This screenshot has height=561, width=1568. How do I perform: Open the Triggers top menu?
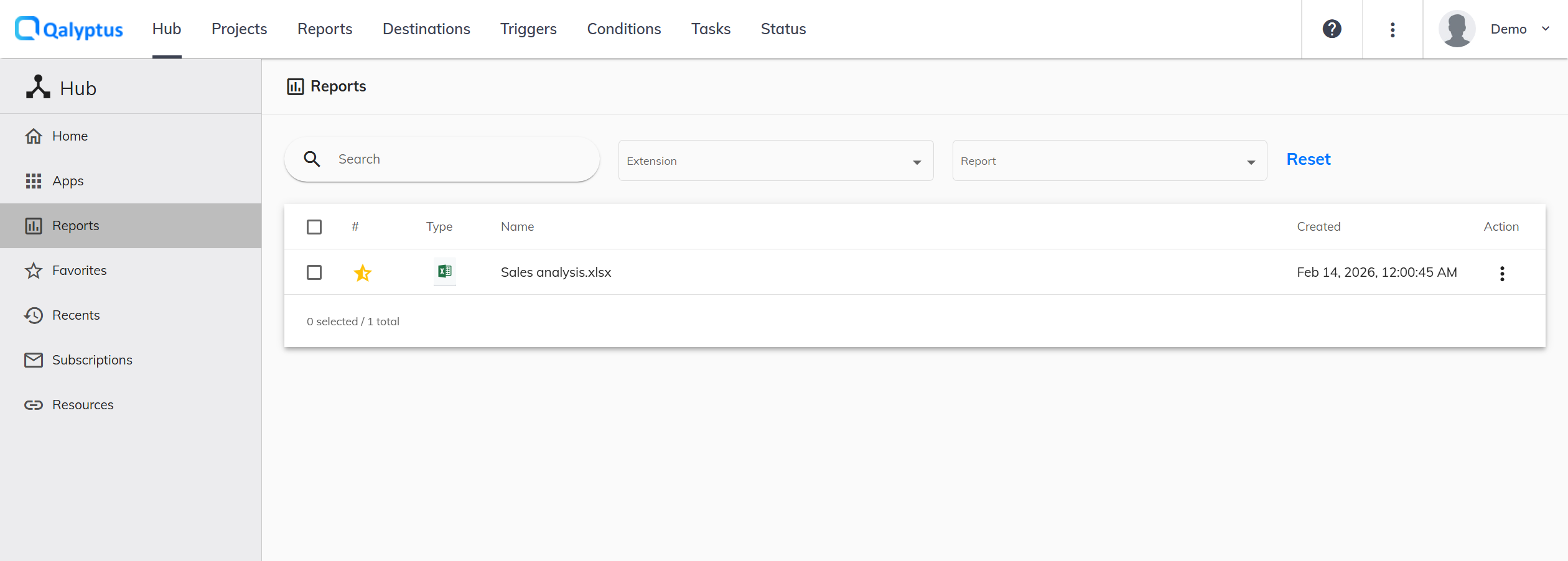tap(528, 29)
